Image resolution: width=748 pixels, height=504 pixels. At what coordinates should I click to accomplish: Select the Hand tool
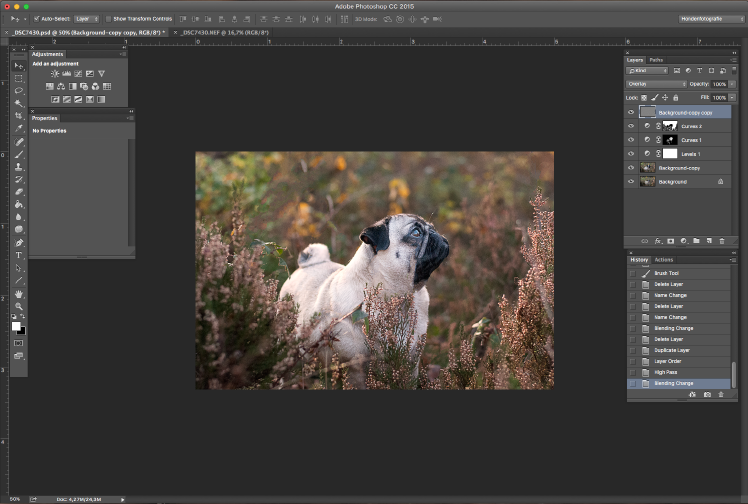[x=19, y=294]
